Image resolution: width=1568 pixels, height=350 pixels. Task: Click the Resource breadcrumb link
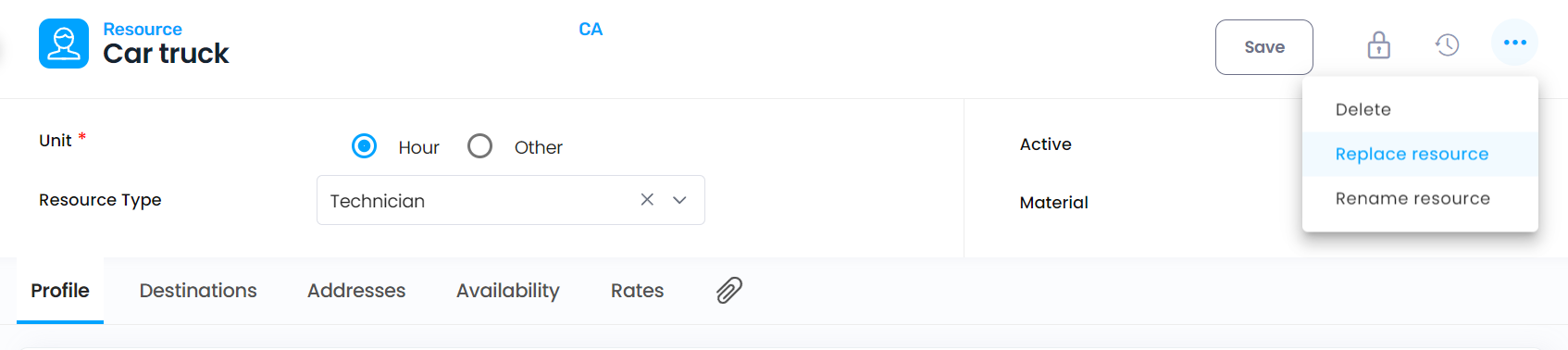(x=143, y=29)
